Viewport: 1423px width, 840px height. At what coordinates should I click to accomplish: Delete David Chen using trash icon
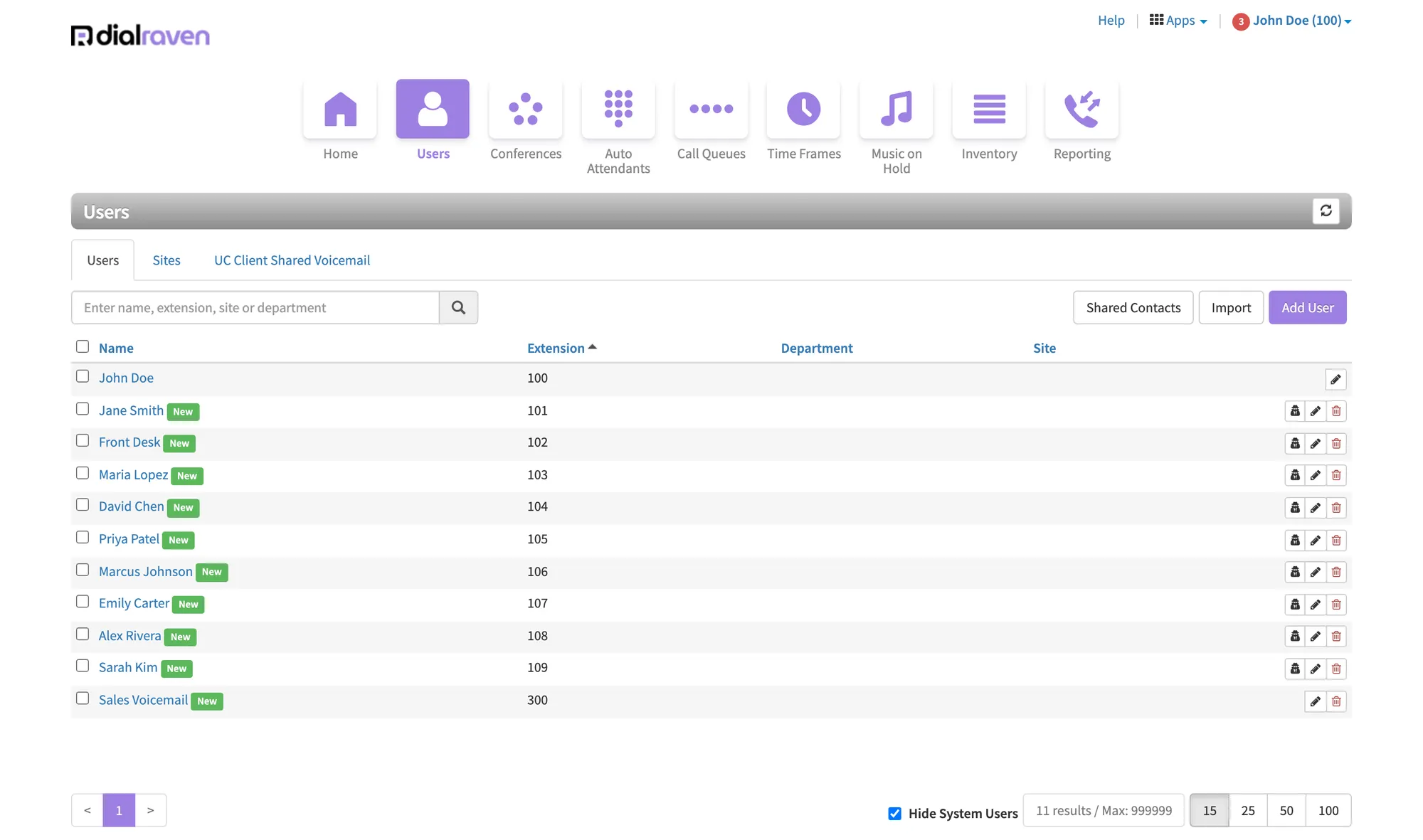[1336, 507]
